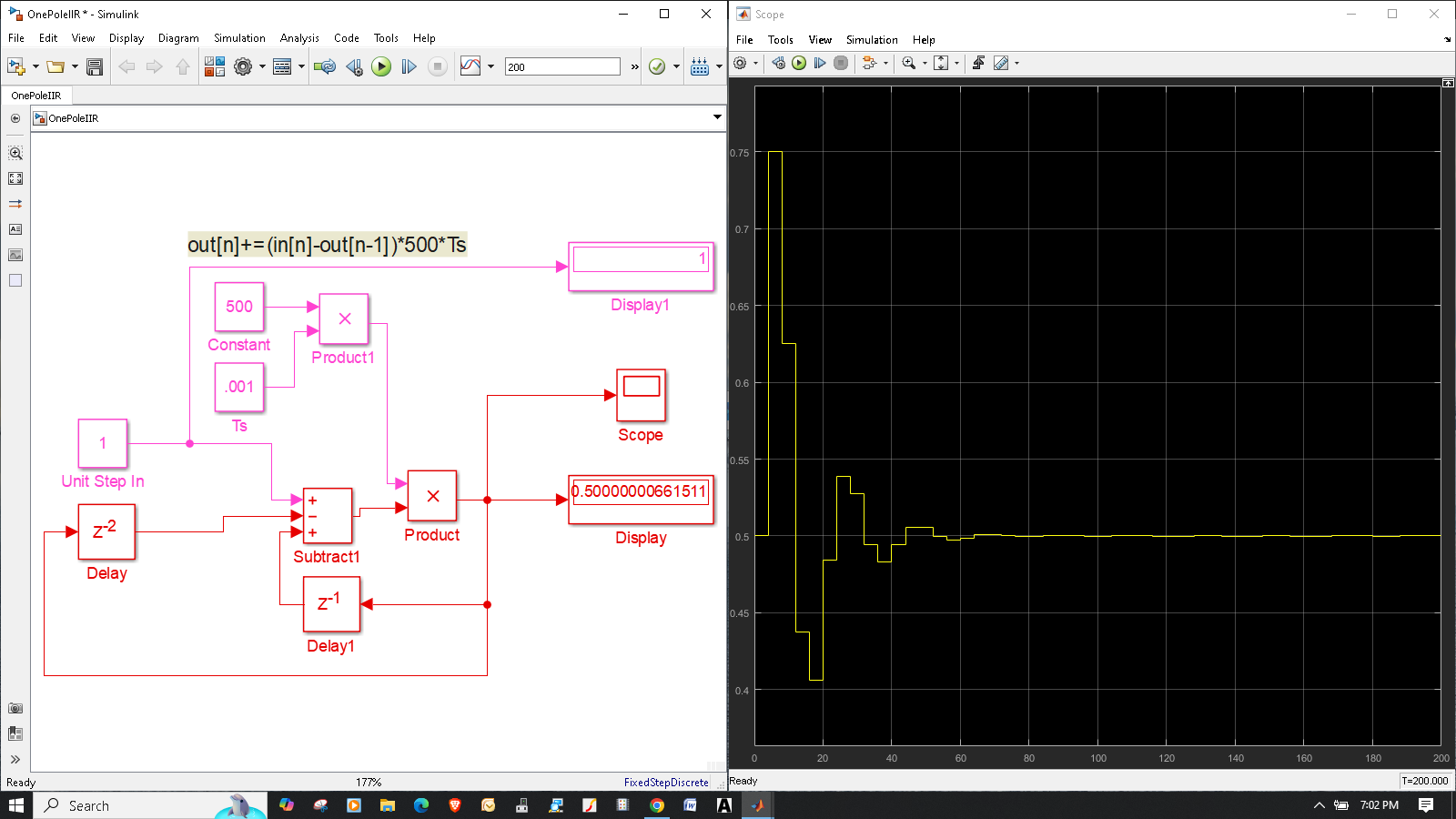Open Scope Configuration Properties gear icon
This screenshot has height=819, width=1456.
(741, 63)
